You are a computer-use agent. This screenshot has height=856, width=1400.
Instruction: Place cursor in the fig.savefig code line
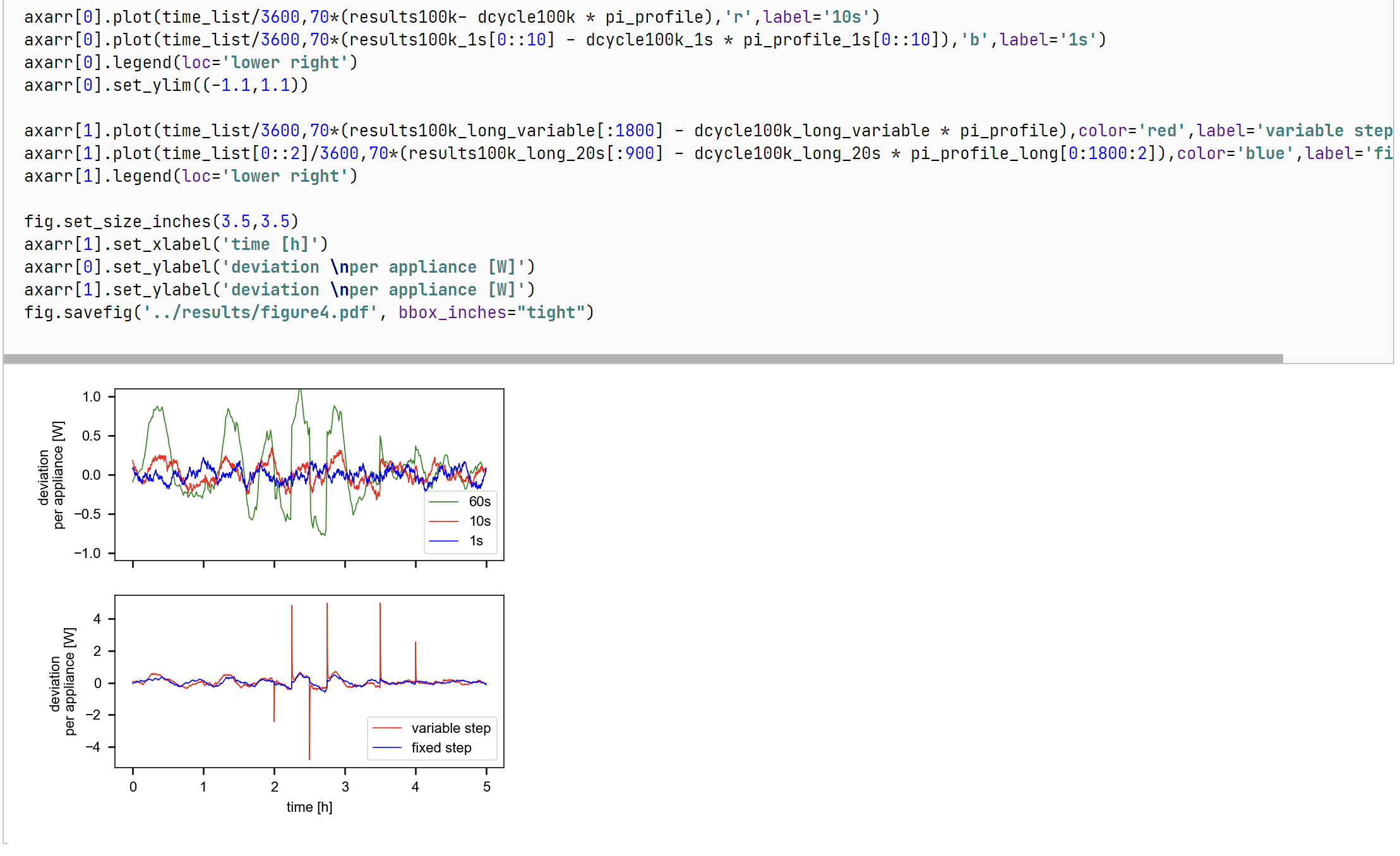(309, 312)
